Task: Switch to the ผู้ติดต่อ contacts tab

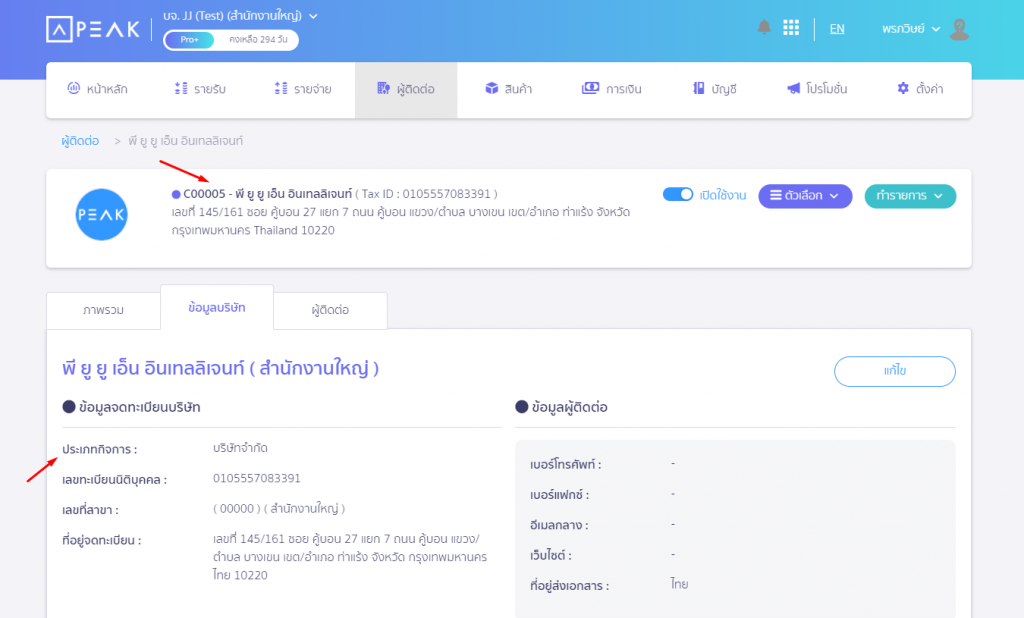Action: coord(330,310)
